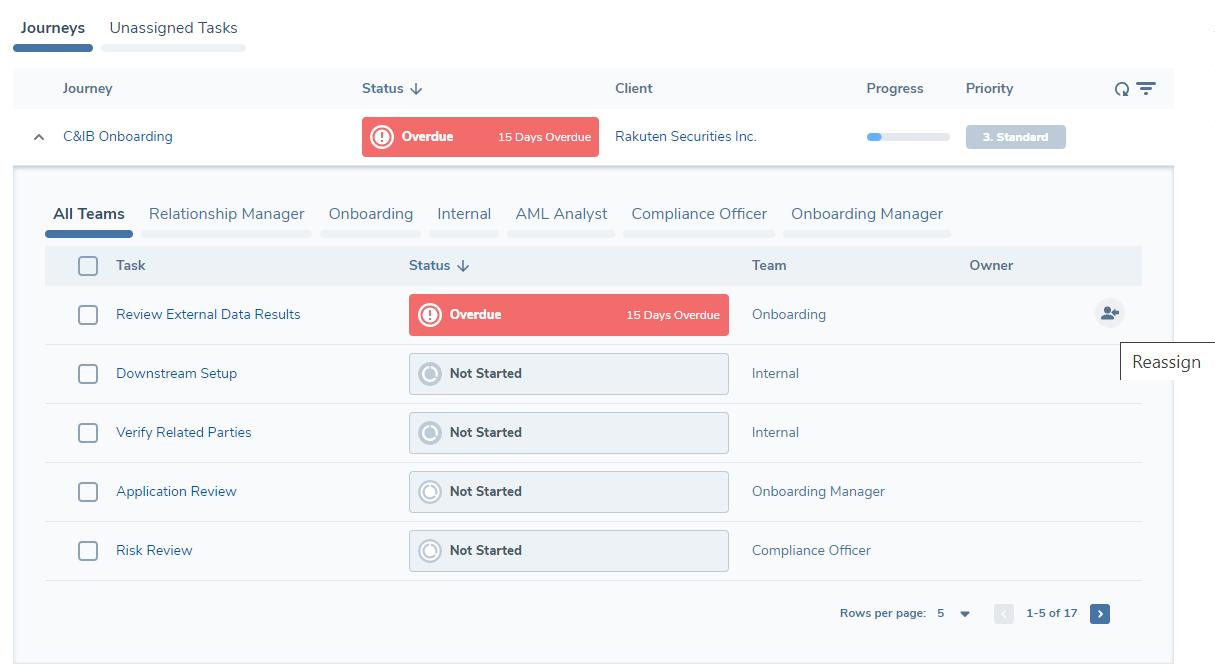
Task: Tick the Downstream Setup checkbox
Action: [88, 374]
